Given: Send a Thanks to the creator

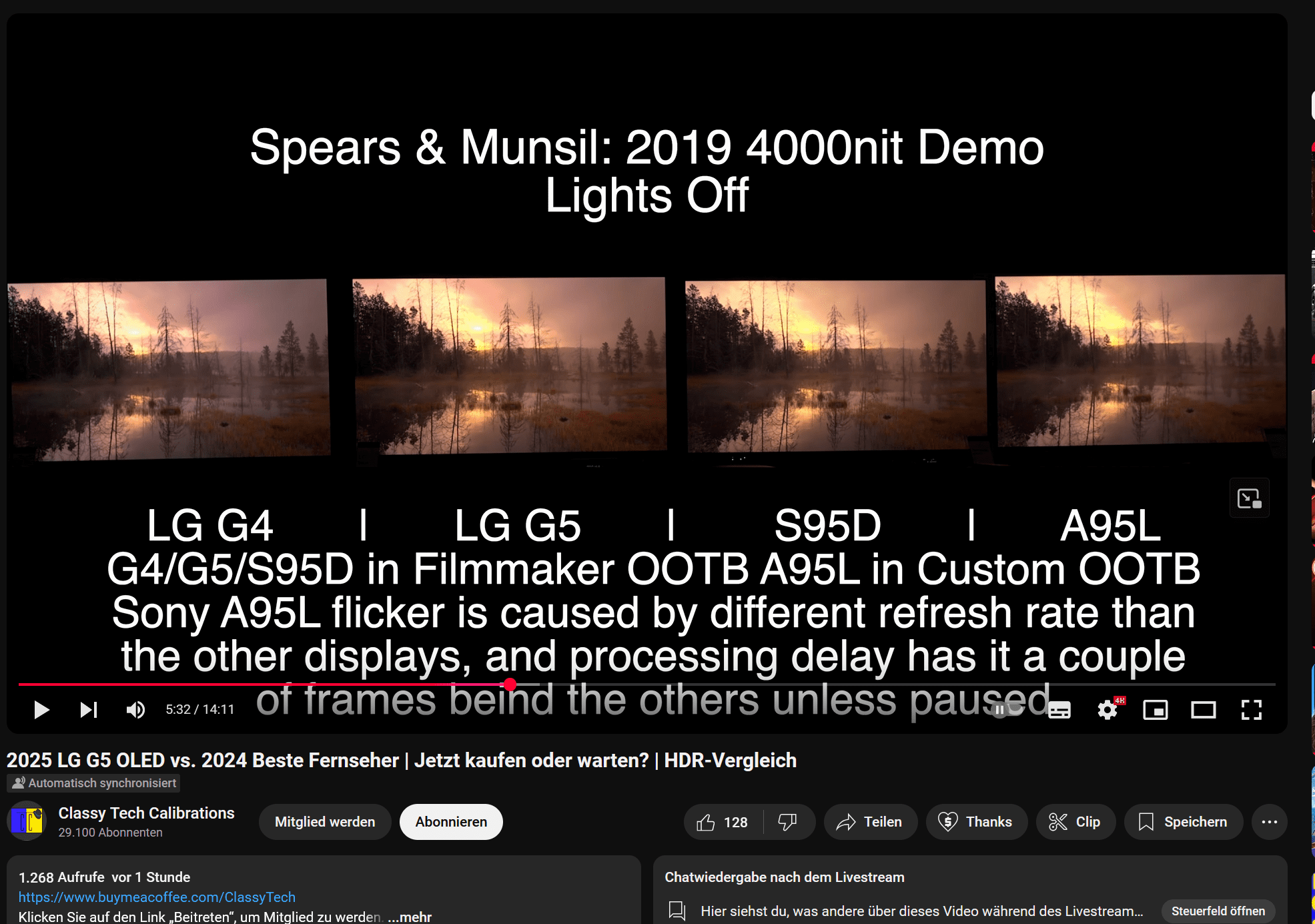Looking at the screenshot, I should [x=976, y=822].
